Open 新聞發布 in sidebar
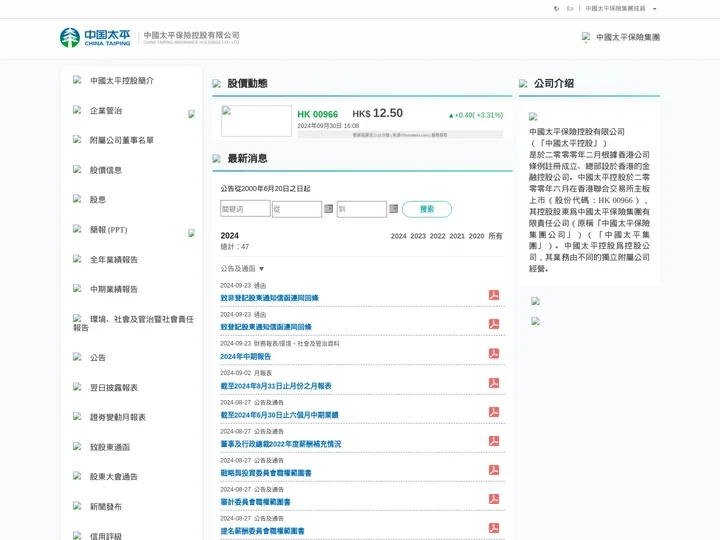 pos(106,506)
